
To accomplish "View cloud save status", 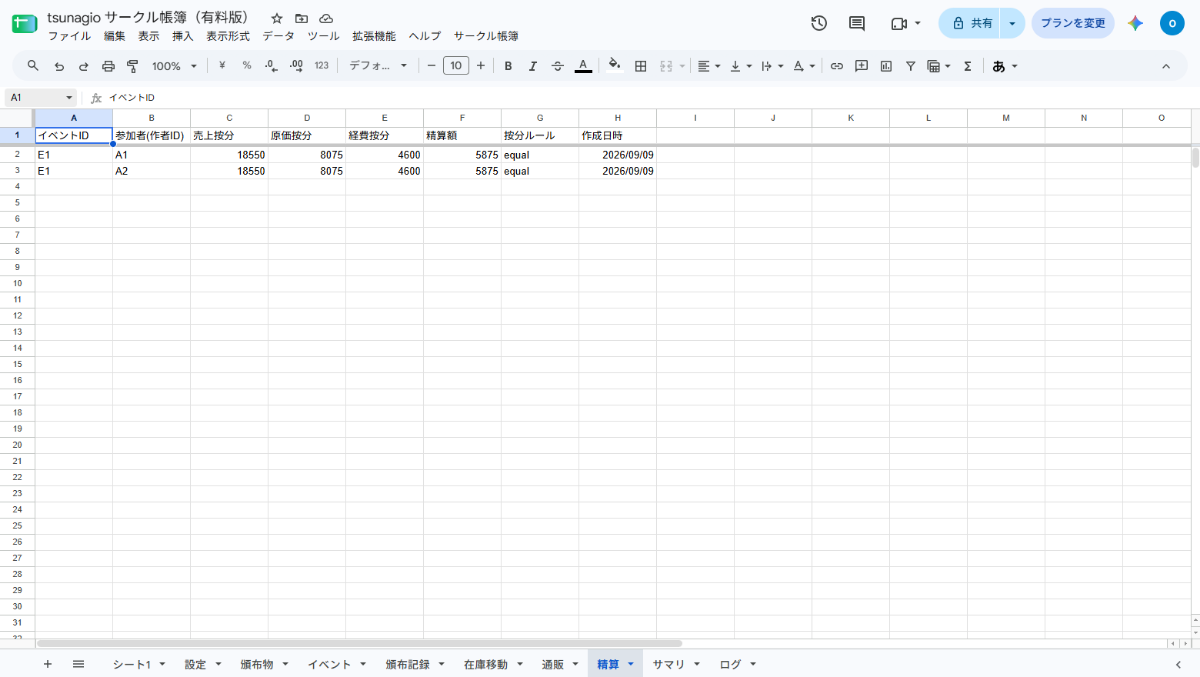I will (x=326, y=18).
